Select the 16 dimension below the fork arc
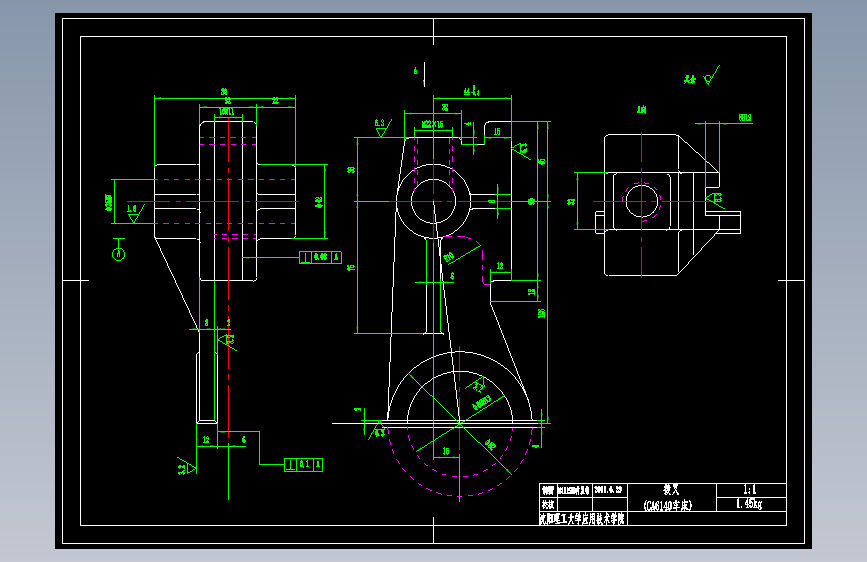This screenshot has width=867, height=562. click(446, 451)
